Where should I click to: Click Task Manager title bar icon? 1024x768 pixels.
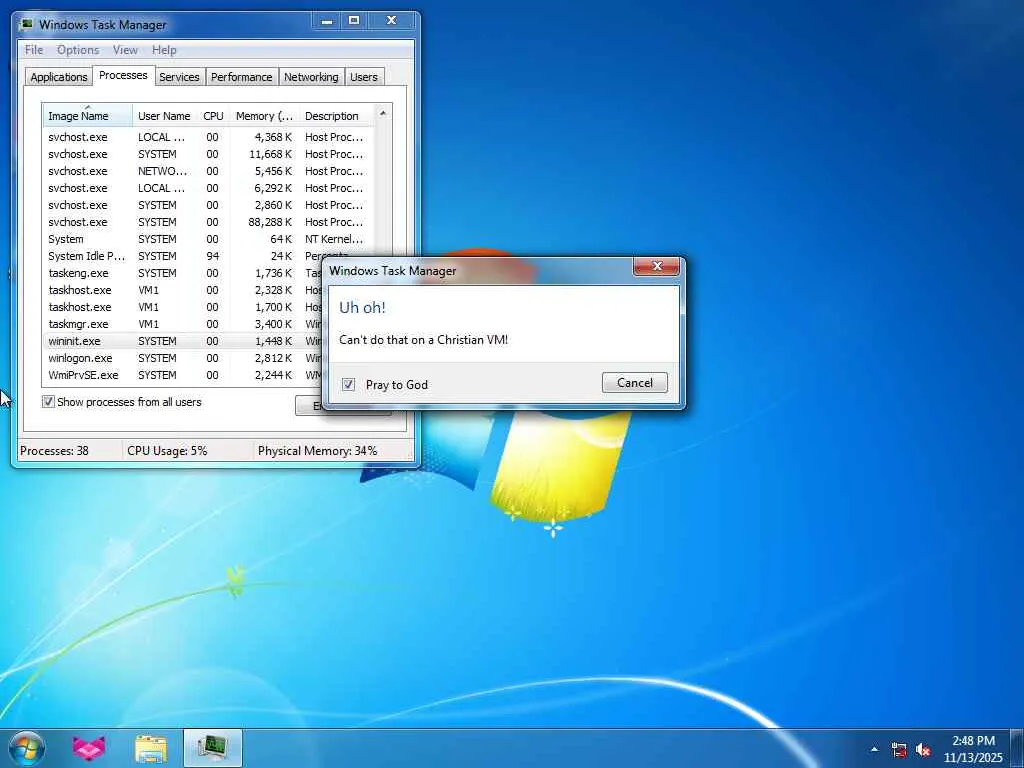[x=27, y=25]
